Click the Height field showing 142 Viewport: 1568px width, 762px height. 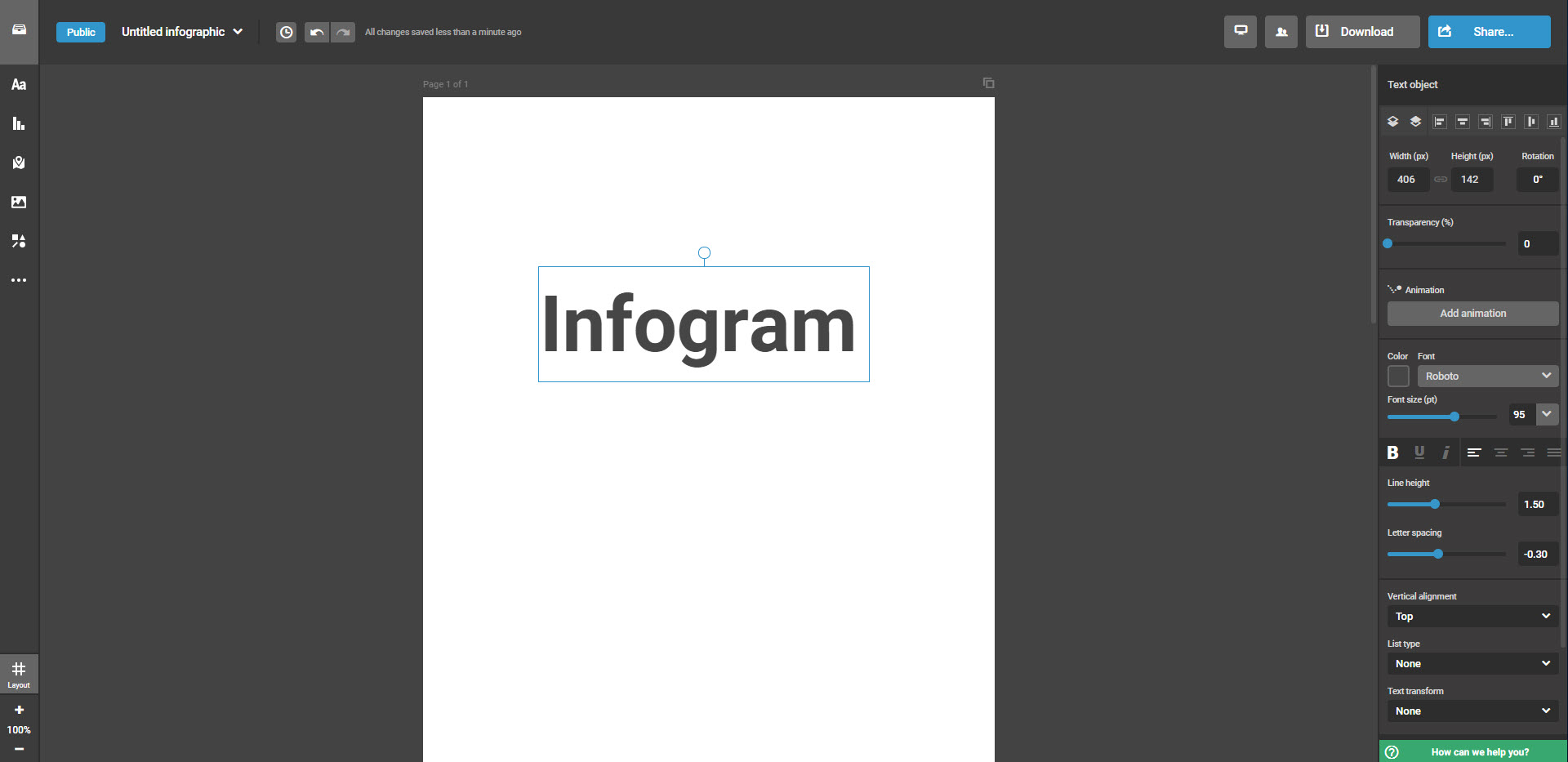pyautogui.click(x=1472, y=180)
